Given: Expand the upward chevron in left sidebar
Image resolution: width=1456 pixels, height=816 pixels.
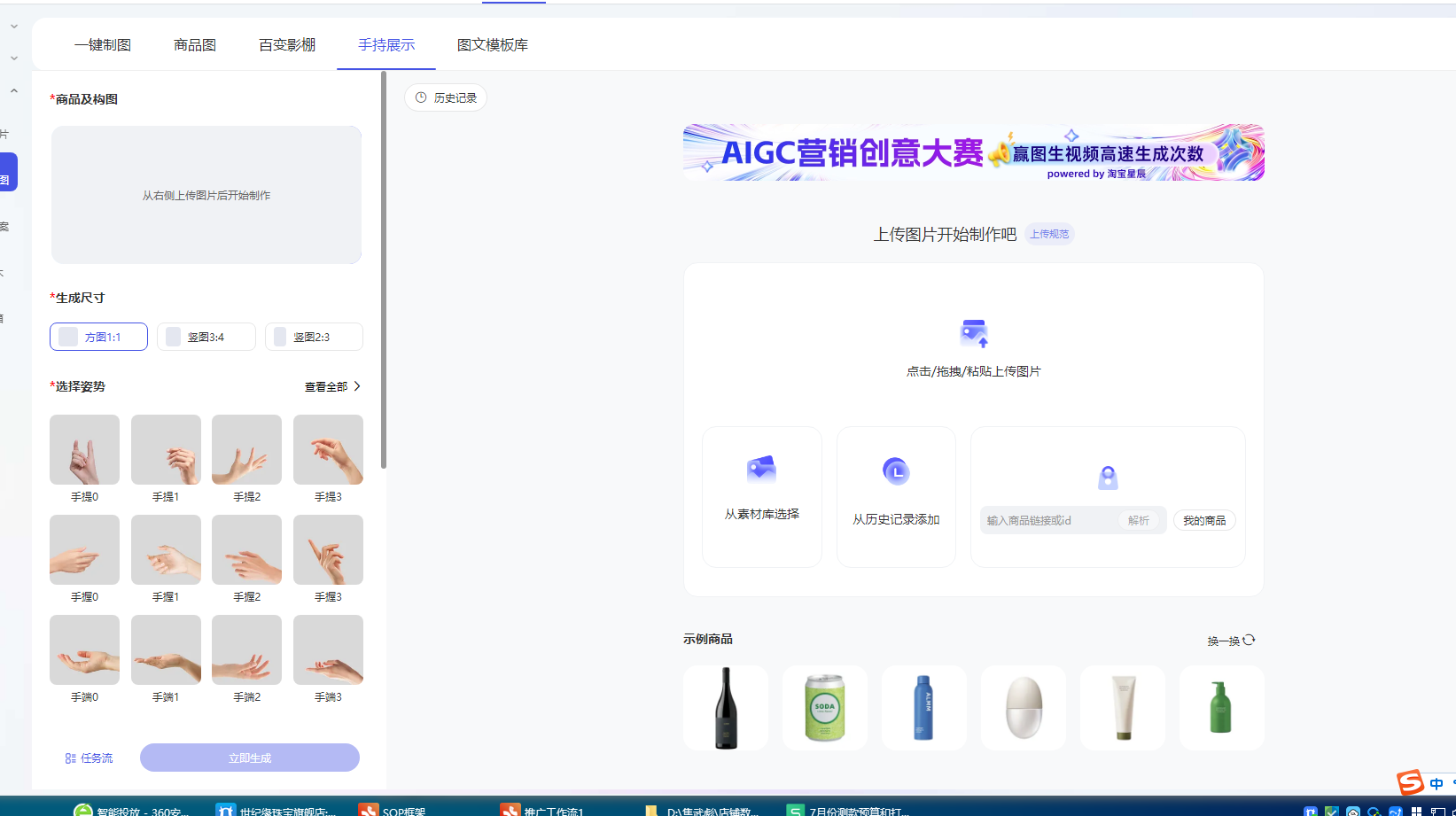Looking at the screenshot, I should click(x=14, y=90).
